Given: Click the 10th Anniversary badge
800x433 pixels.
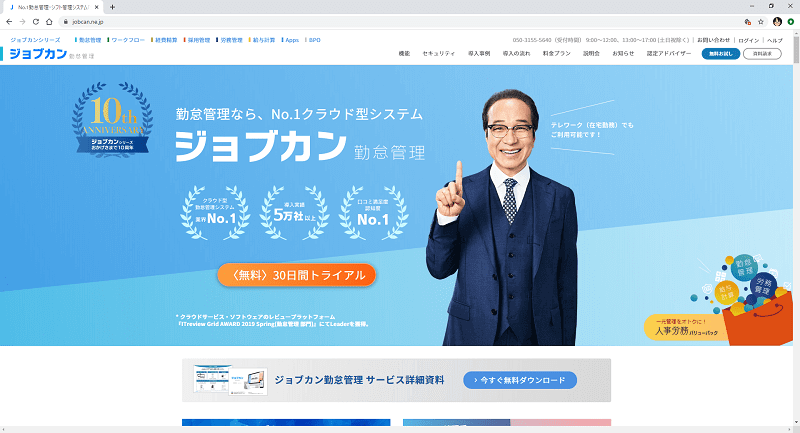Looking at the screenshot, I should tap(112, 120).
